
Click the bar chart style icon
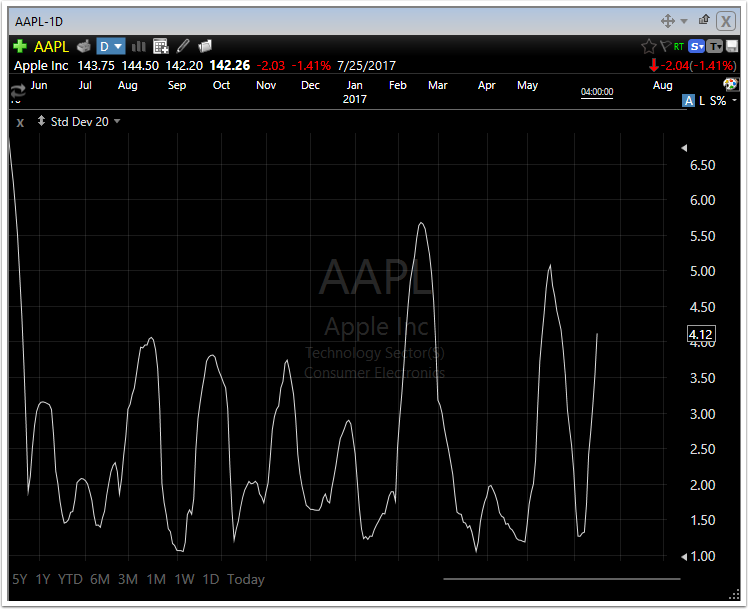pos(139,46)
